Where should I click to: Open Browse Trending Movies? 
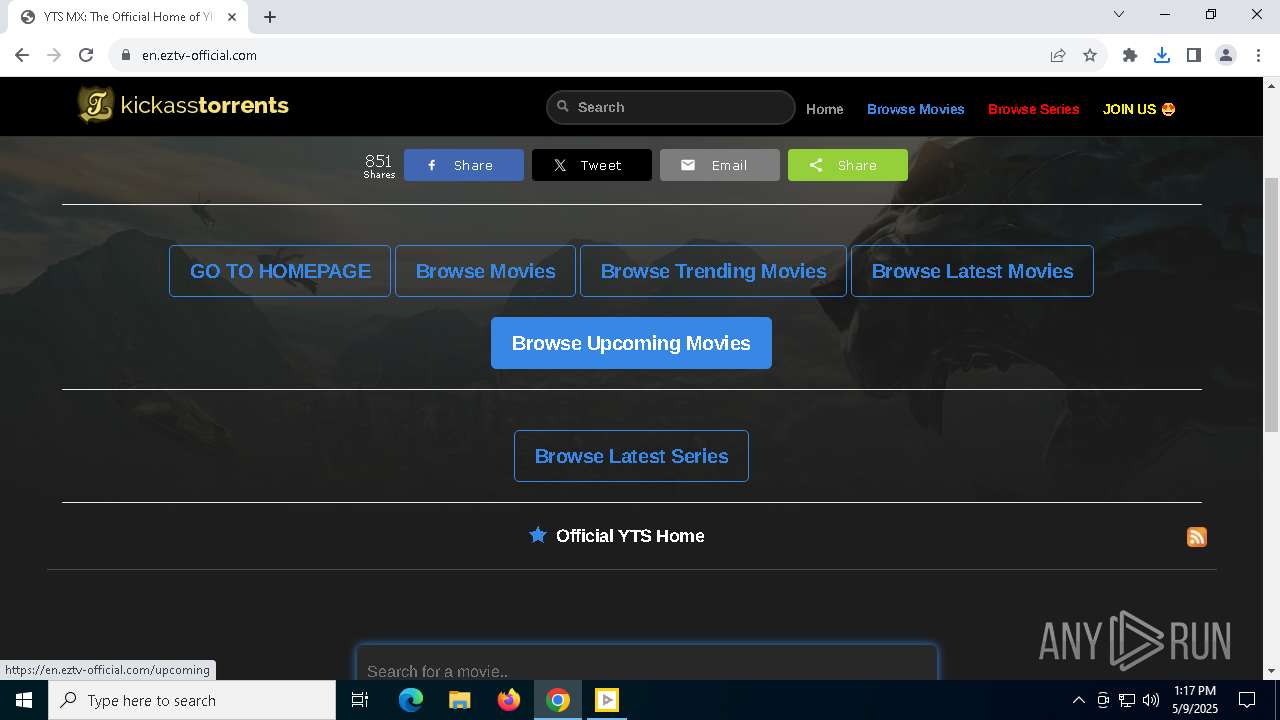[713, 271]
